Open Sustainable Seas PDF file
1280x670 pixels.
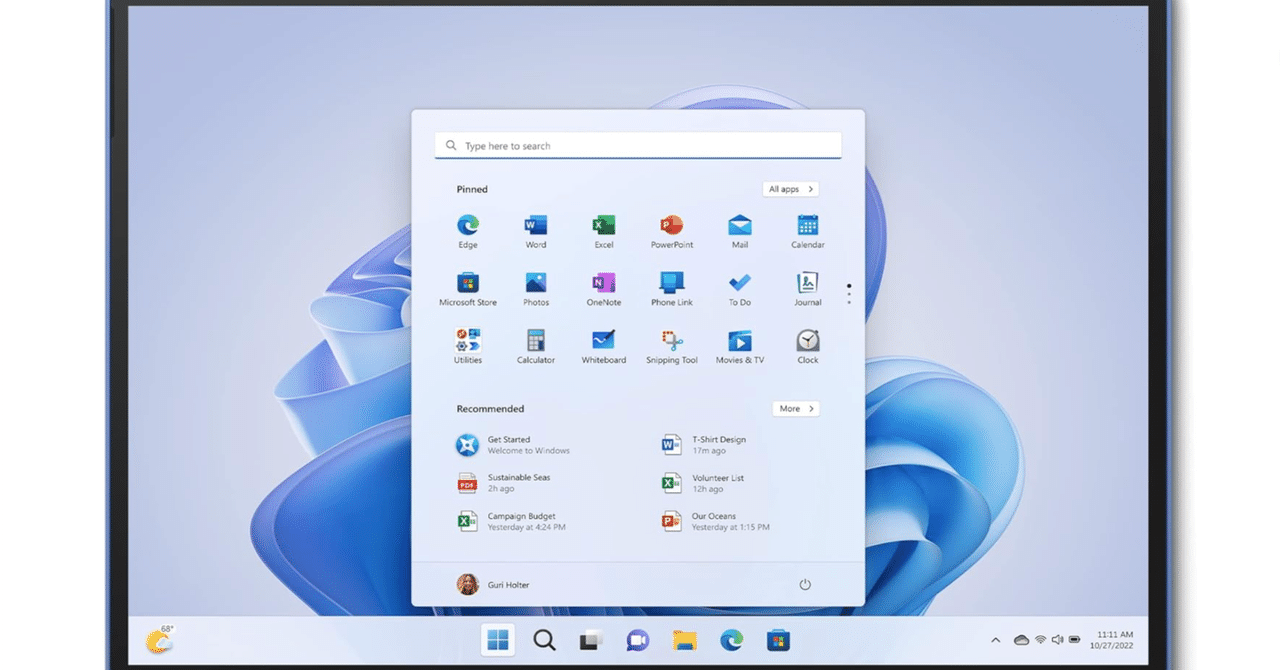point(503,483)
